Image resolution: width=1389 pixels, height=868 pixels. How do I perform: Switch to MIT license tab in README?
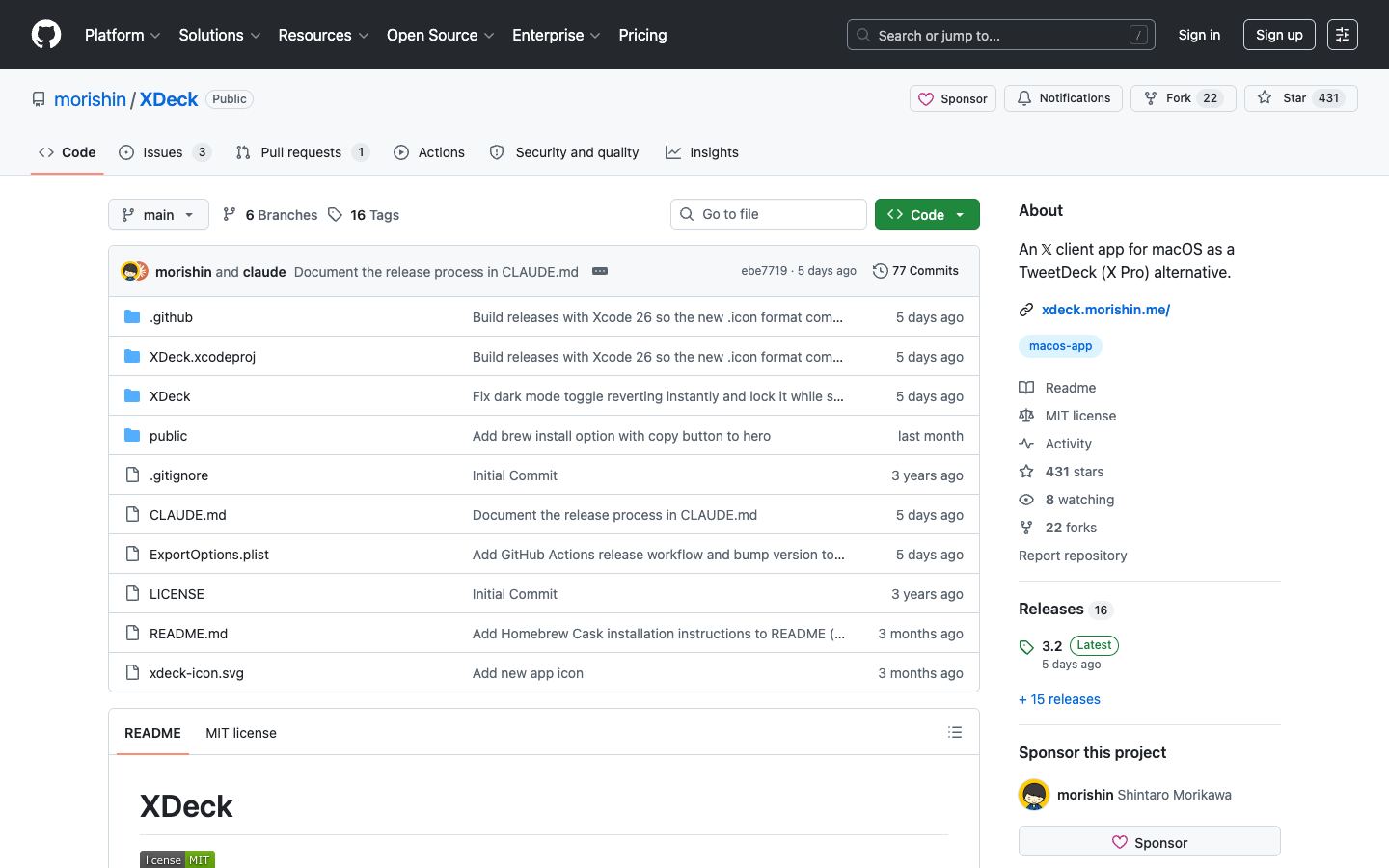pos(241,733)
